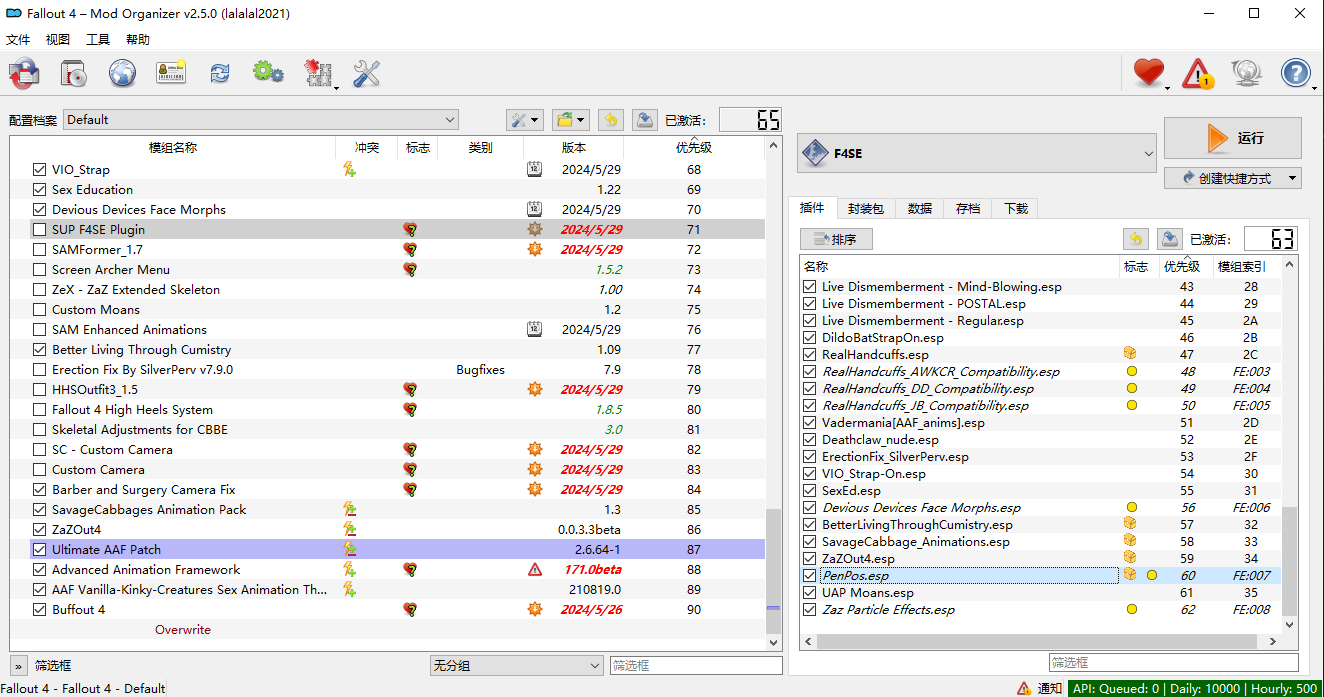This screenshot has height=697, width=1324.
Task: Click the mod list create backup icon
Action: pos(645,120)
